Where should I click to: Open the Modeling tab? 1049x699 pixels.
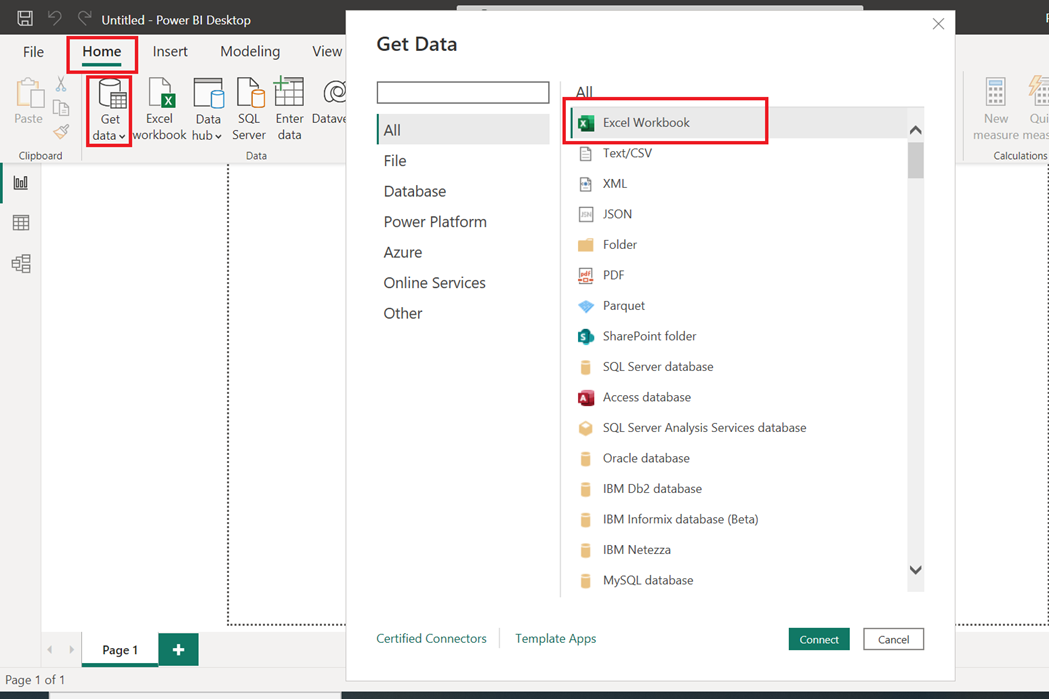coord(249,50)
